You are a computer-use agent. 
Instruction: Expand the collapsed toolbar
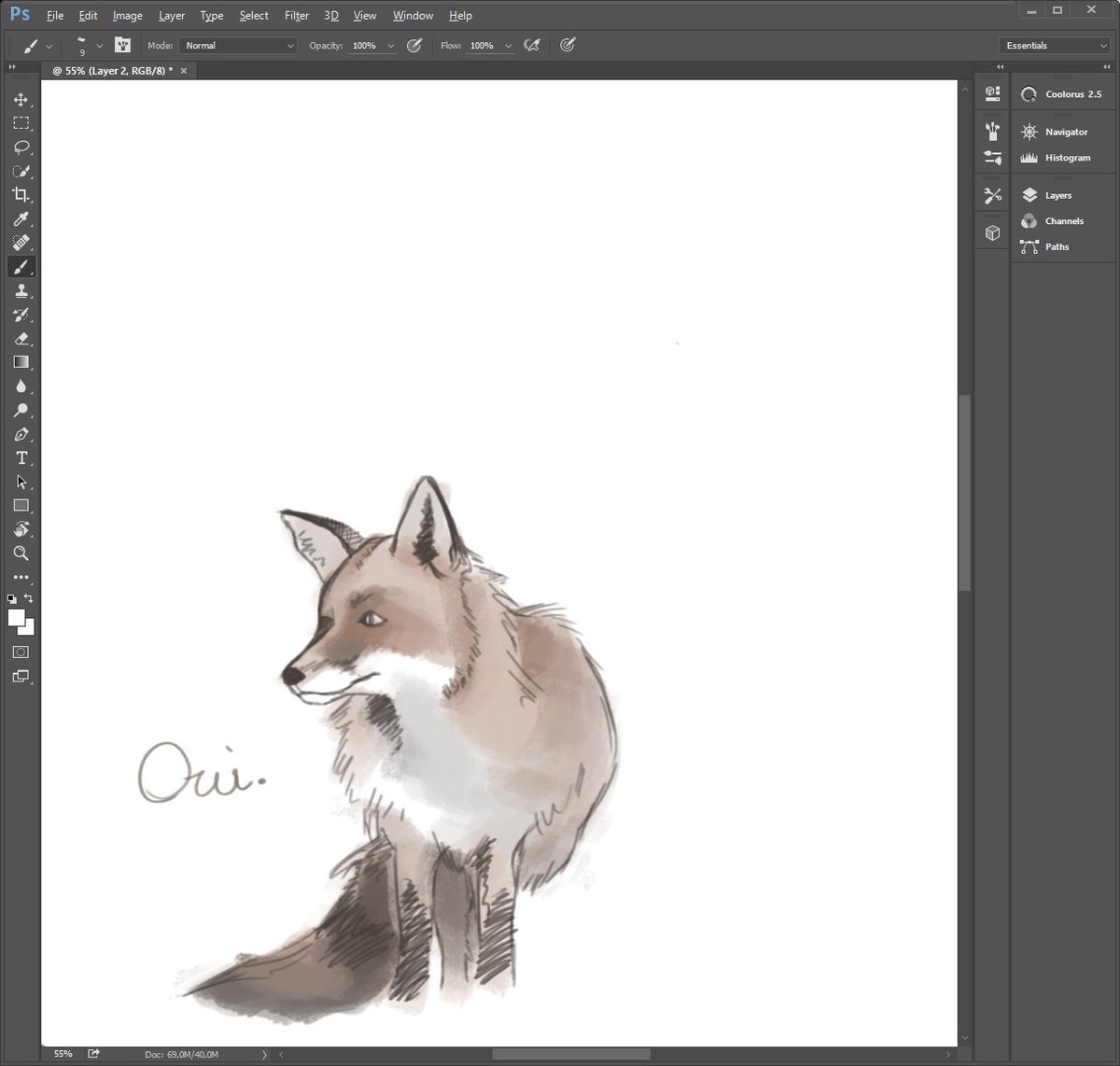(12, 67)
